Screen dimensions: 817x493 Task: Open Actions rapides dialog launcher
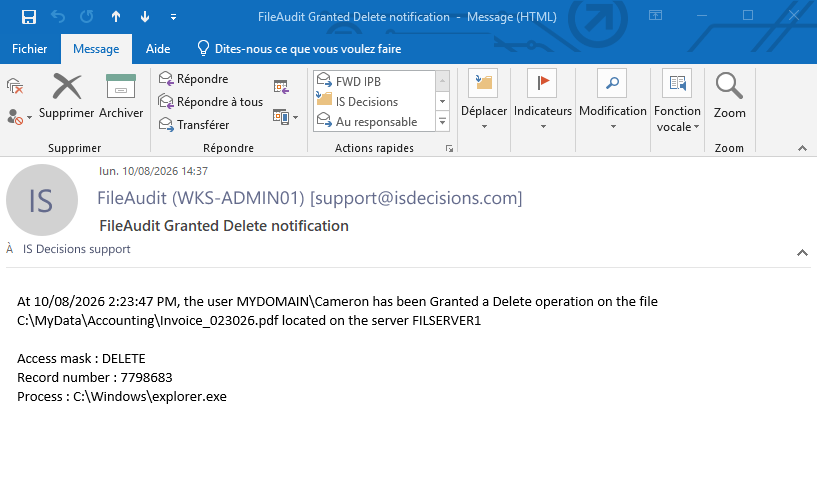pyautogui.click(x=449, y=149)
